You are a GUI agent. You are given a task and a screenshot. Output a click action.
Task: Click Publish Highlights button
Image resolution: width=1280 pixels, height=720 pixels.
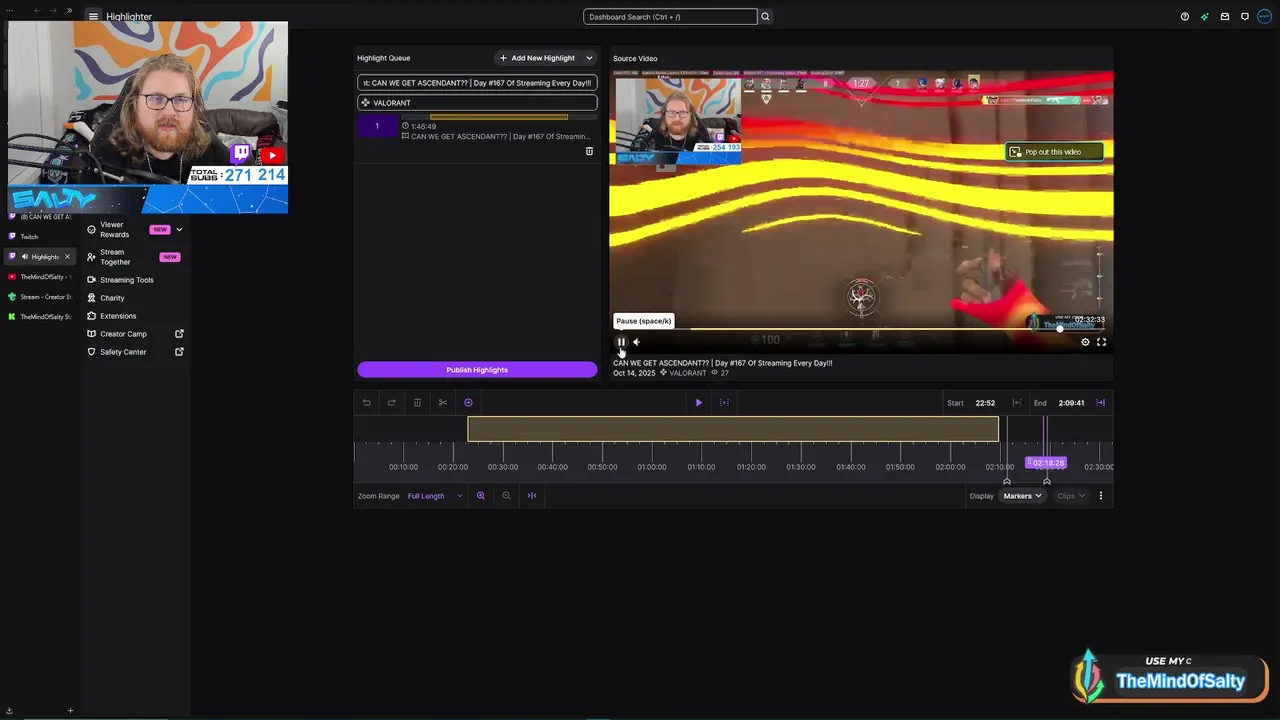(x=477, y=370)
